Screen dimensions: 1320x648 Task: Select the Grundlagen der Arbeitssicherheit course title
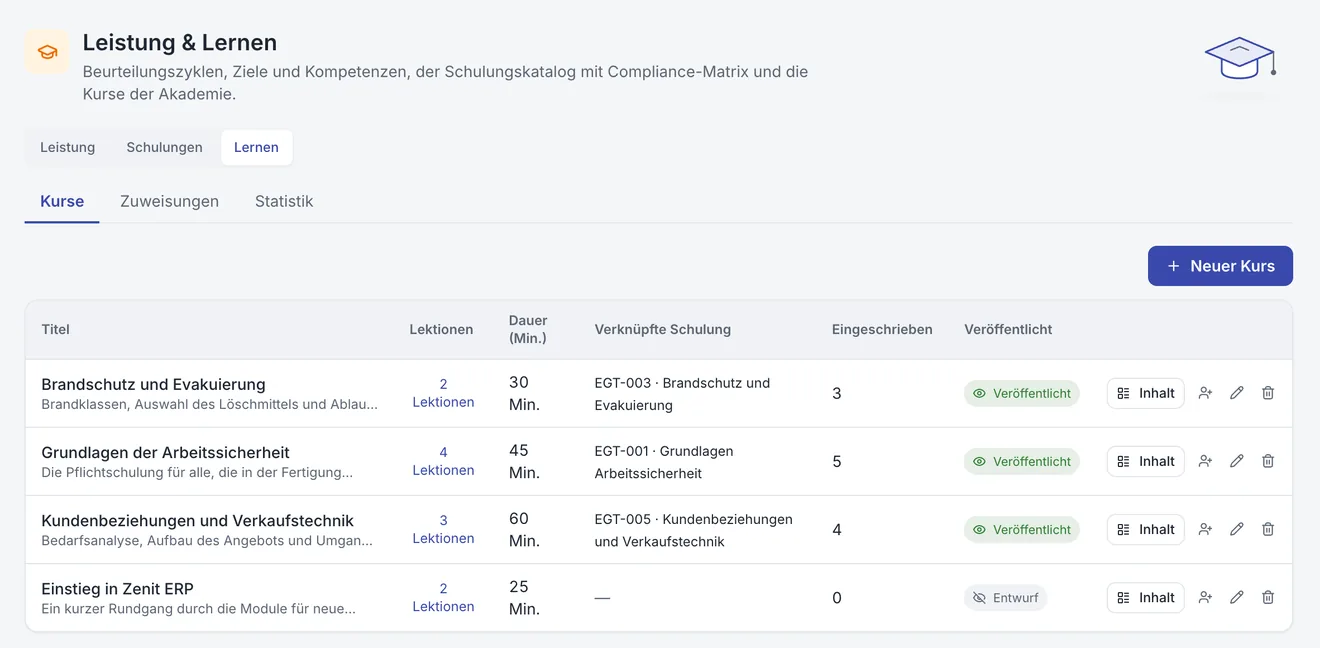click(165, 452)
